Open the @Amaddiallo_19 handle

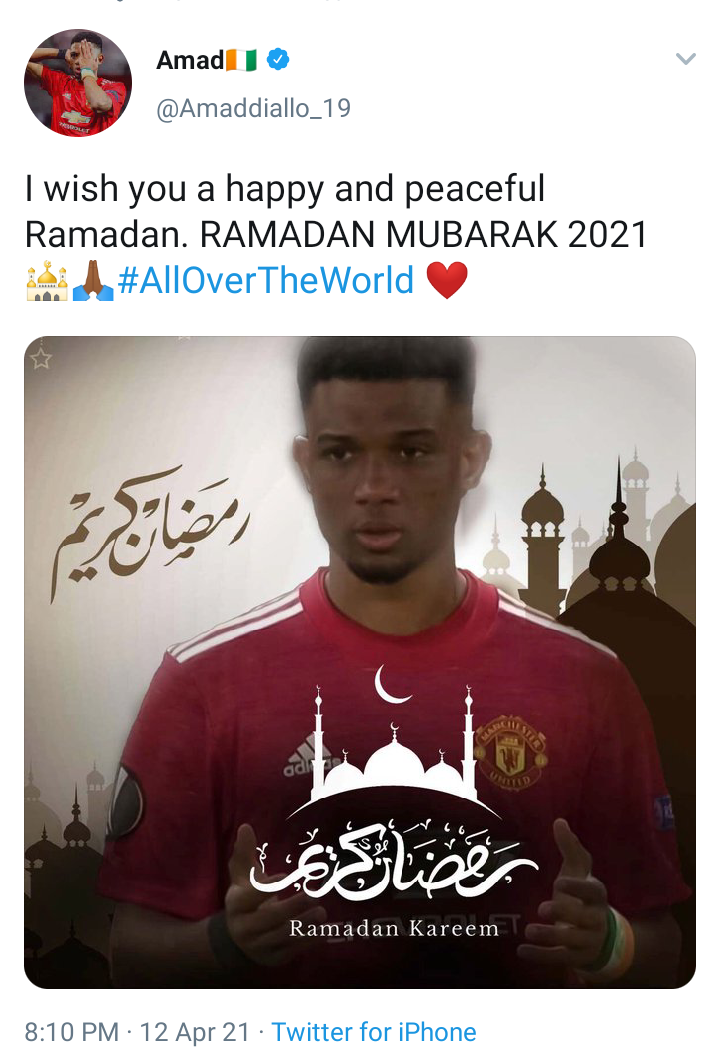[x=253, y=108]
